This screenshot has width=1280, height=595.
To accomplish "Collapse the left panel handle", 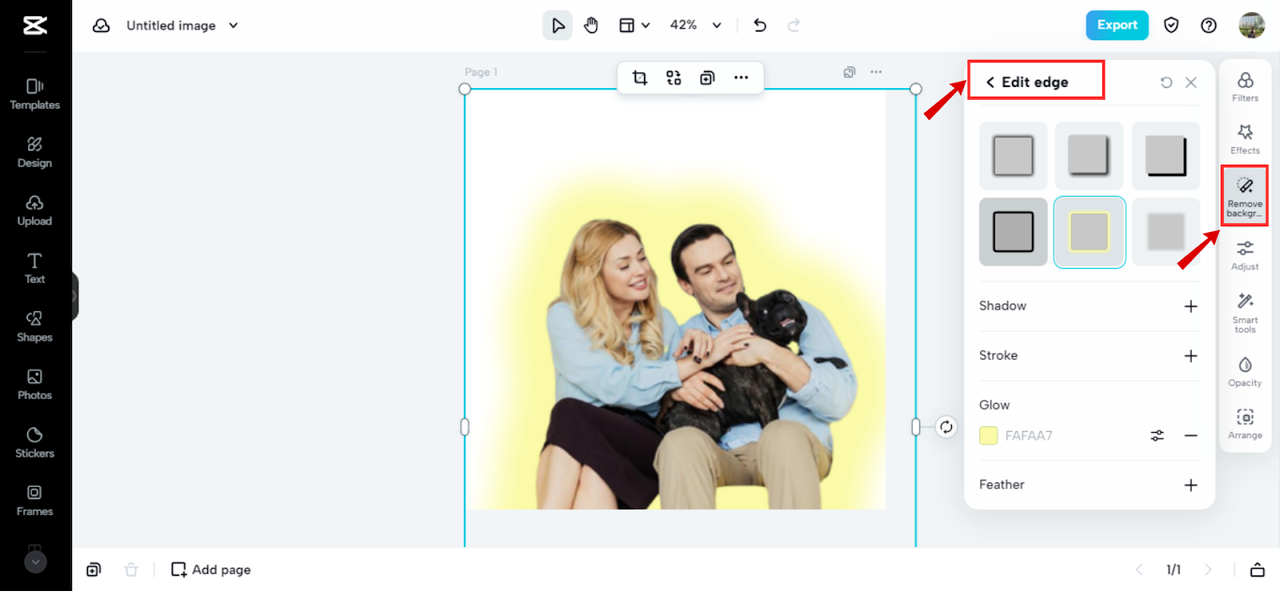I will pyautogui.click(x=75, y=297).
